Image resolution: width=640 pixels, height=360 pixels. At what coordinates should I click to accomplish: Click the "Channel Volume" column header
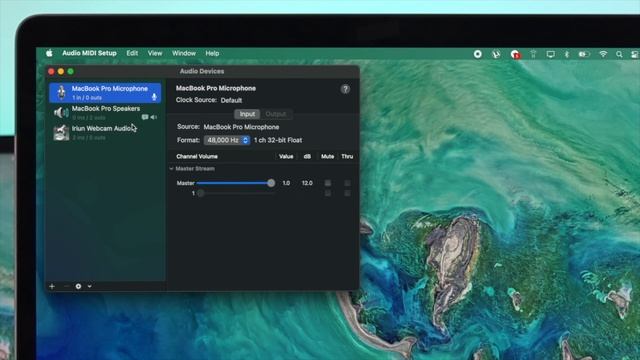pos(197,156)
